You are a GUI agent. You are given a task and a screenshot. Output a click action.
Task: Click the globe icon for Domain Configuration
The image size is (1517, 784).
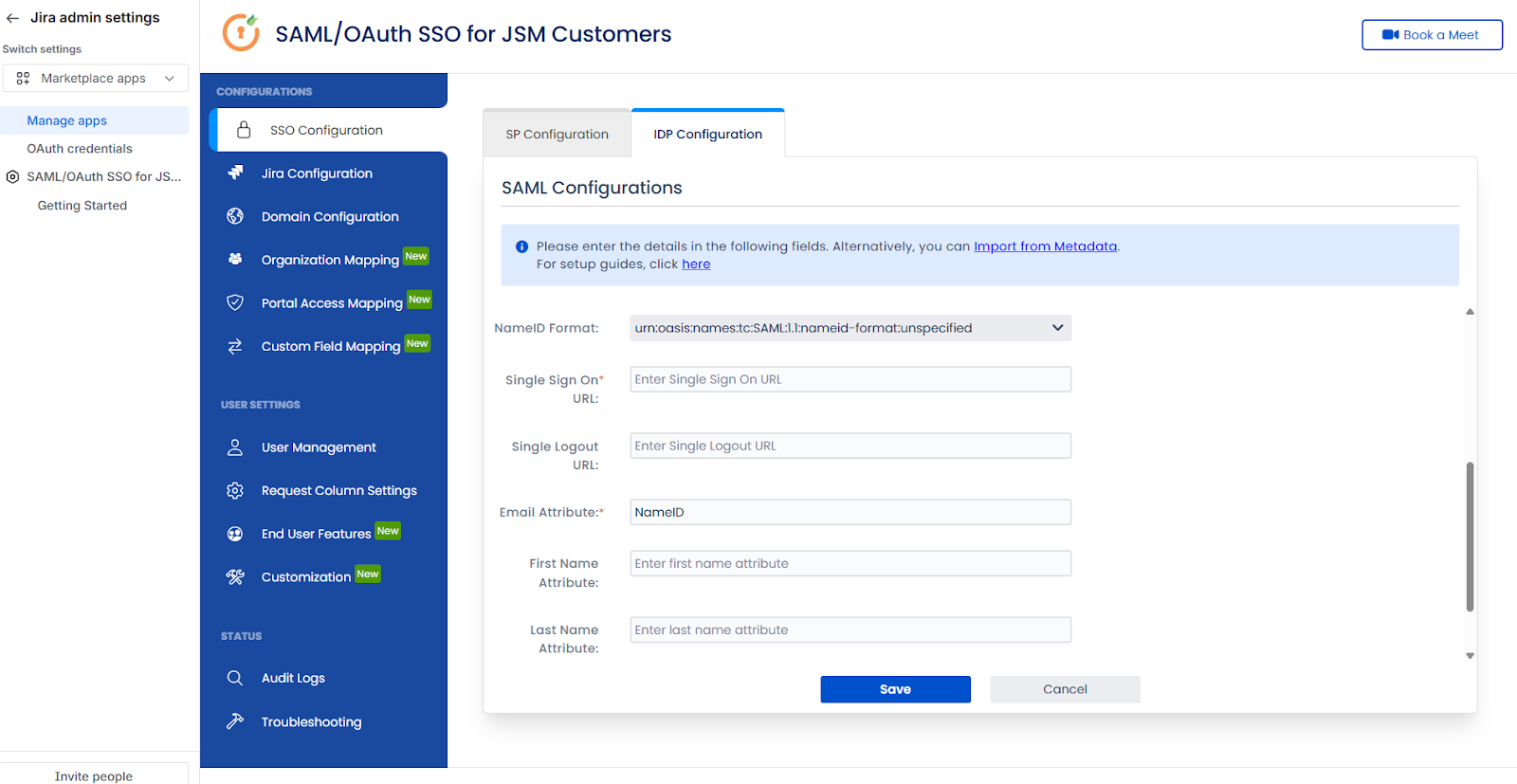(235, 216)
